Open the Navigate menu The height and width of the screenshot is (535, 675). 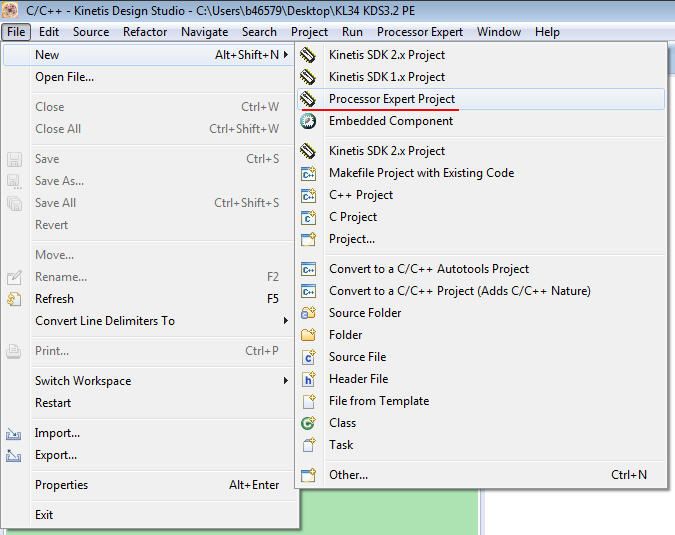(204, 32)
